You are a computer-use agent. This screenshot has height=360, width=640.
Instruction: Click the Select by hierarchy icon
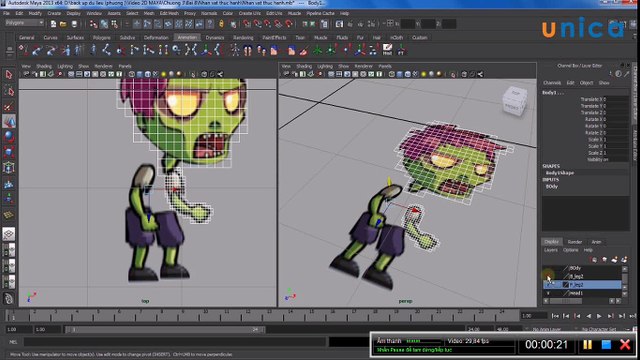pyautogui.click(x=93, y=24)
